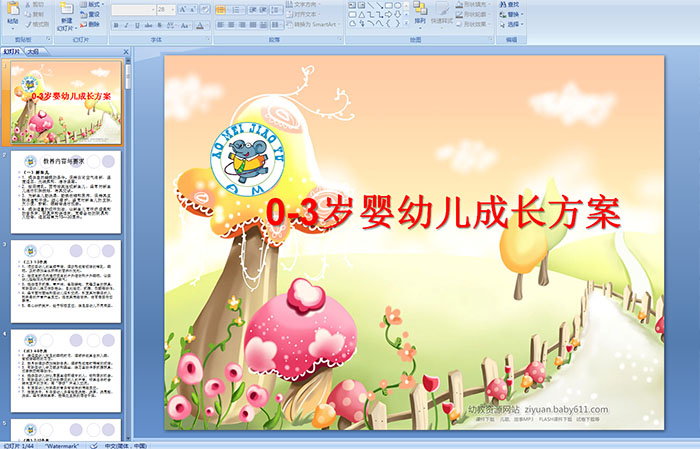Screen dimensions: 700x449
Task: Click the slide title 0-3岁婴幼儿成长方案
Action: (443, 212)
